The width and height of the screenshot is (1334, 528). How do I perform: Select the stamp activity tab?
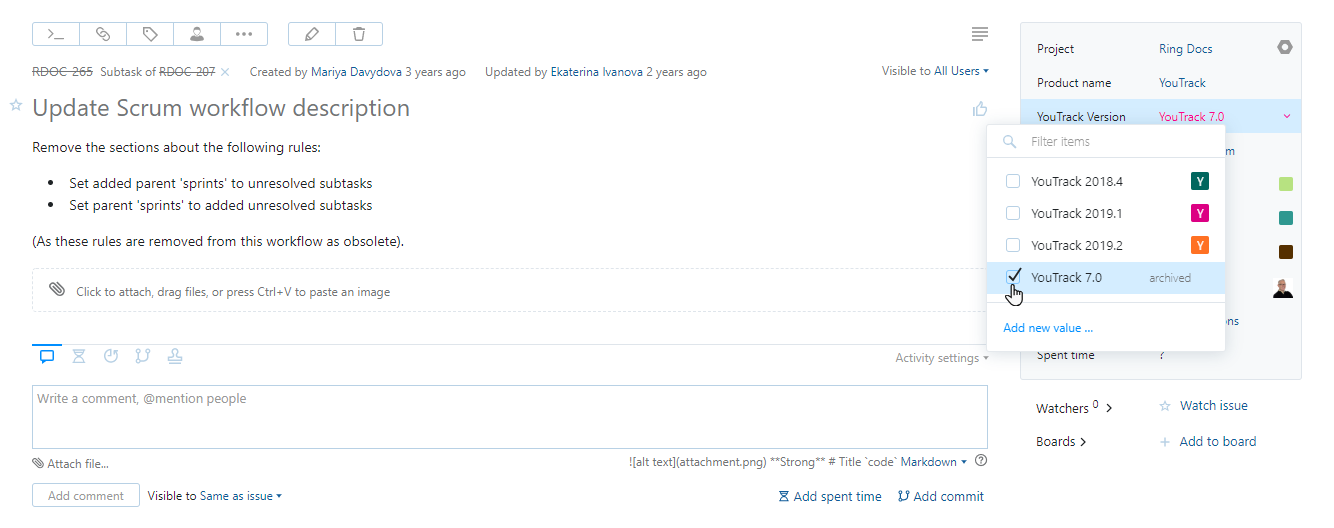point(175,356)
